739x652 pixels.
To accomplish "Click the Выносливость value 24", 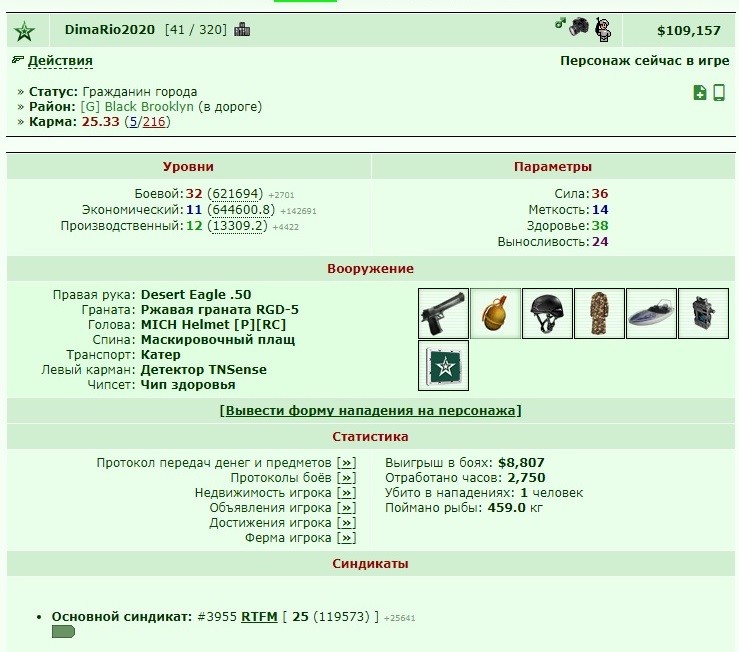I will point(599,242).
